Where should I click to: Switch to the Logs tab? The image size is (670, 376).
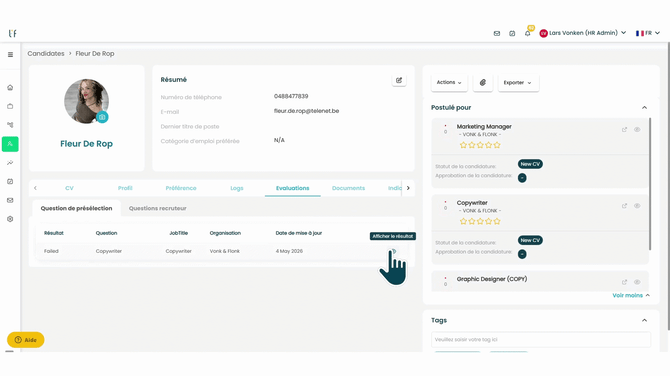237,188
